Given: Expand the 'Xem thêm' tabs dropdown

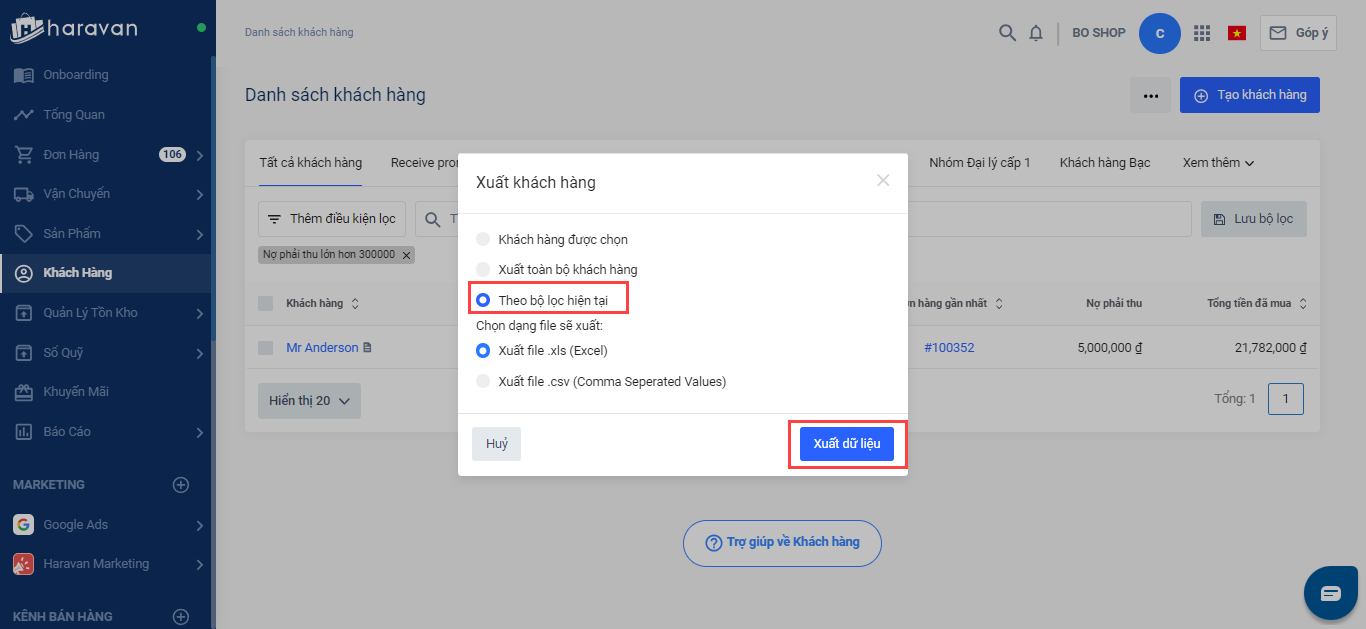Looking at the screenshot, I should [1218, 163].
